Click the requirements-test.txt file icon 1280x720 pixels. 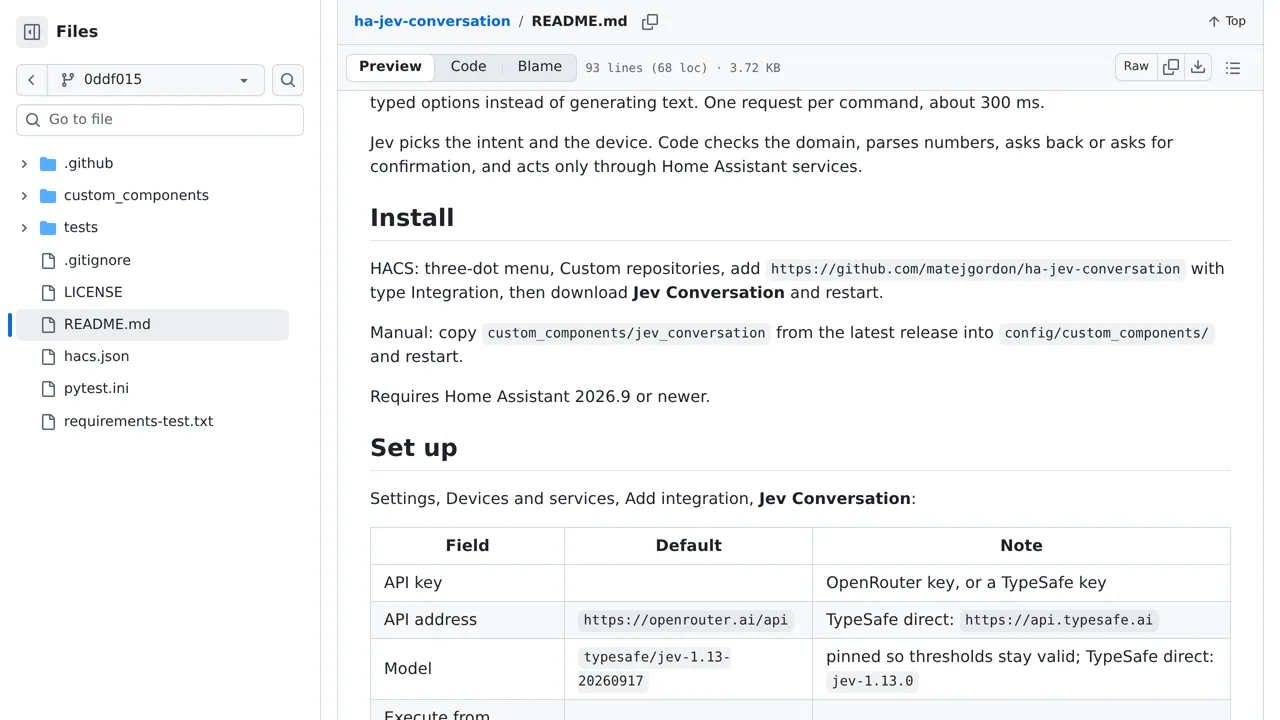(48, 421)
